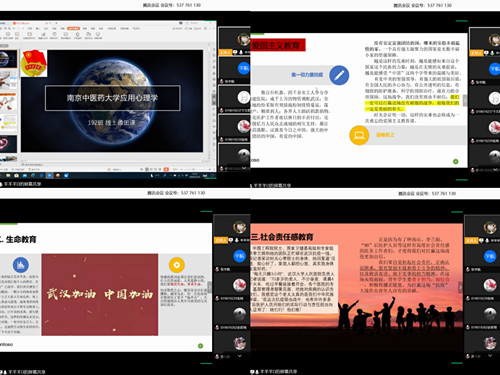Image resolution: width=500 pixels, height=375 pixels.
Task: Open the blue highlighted app in the Windows taskbar
Action: pos(49,175)
